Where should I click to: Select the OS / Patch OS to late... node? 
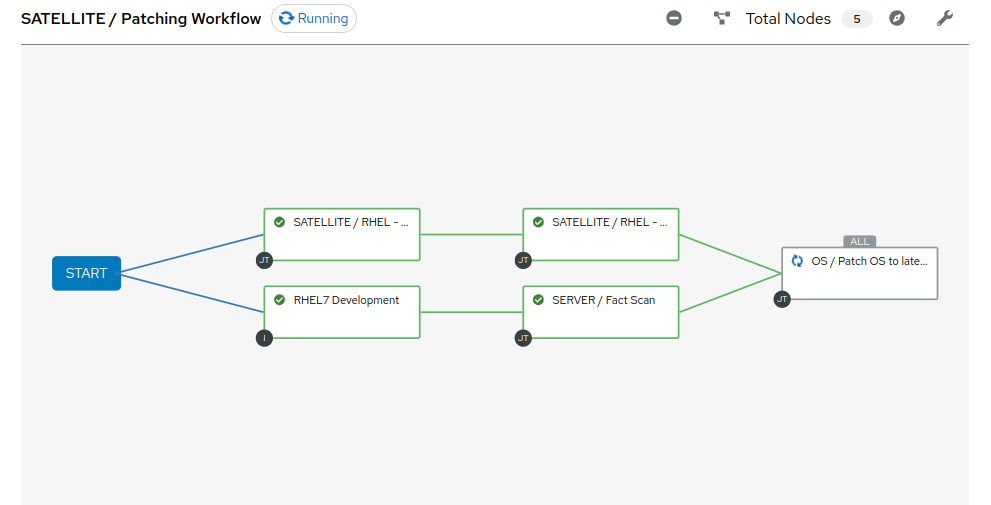[860, 273]
